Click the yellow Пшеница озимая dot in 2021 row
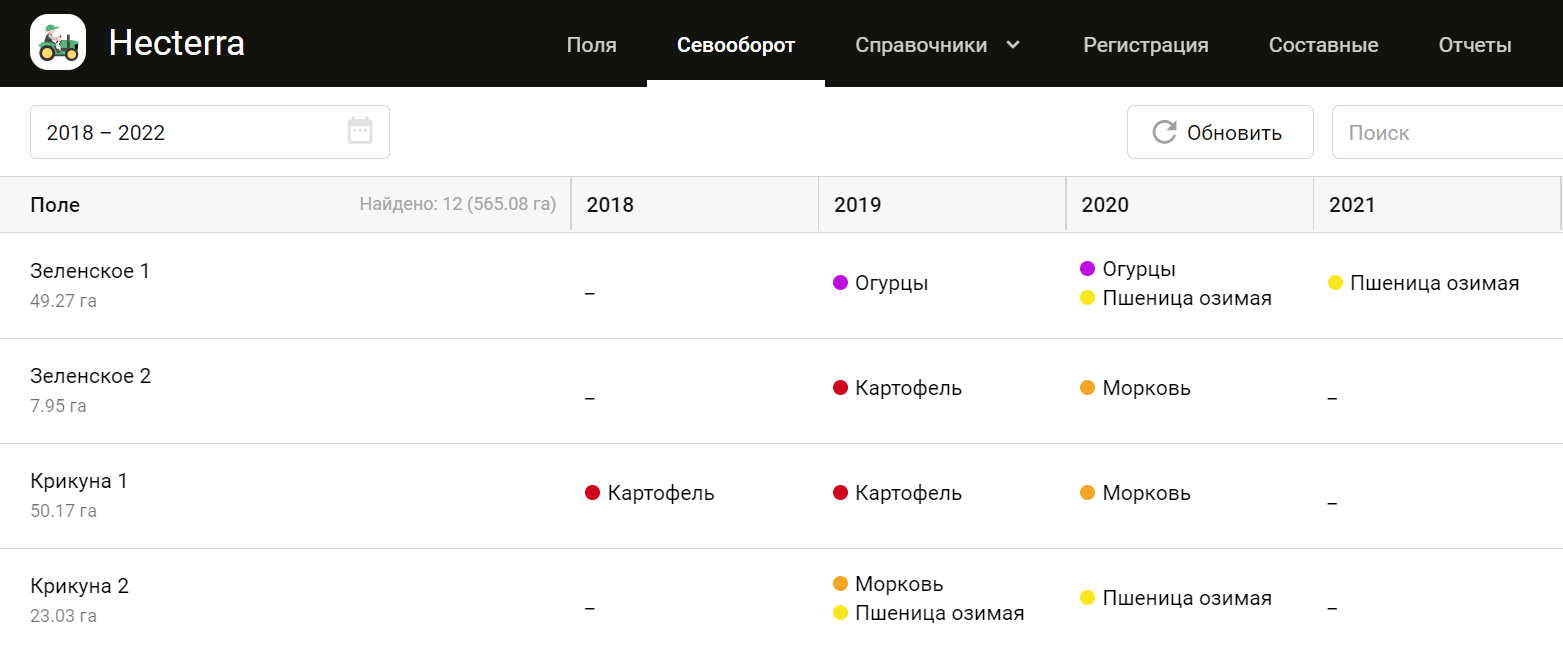Image resolution: width=1563 pixels, height=652 pixels. (x=1335, y=283)
